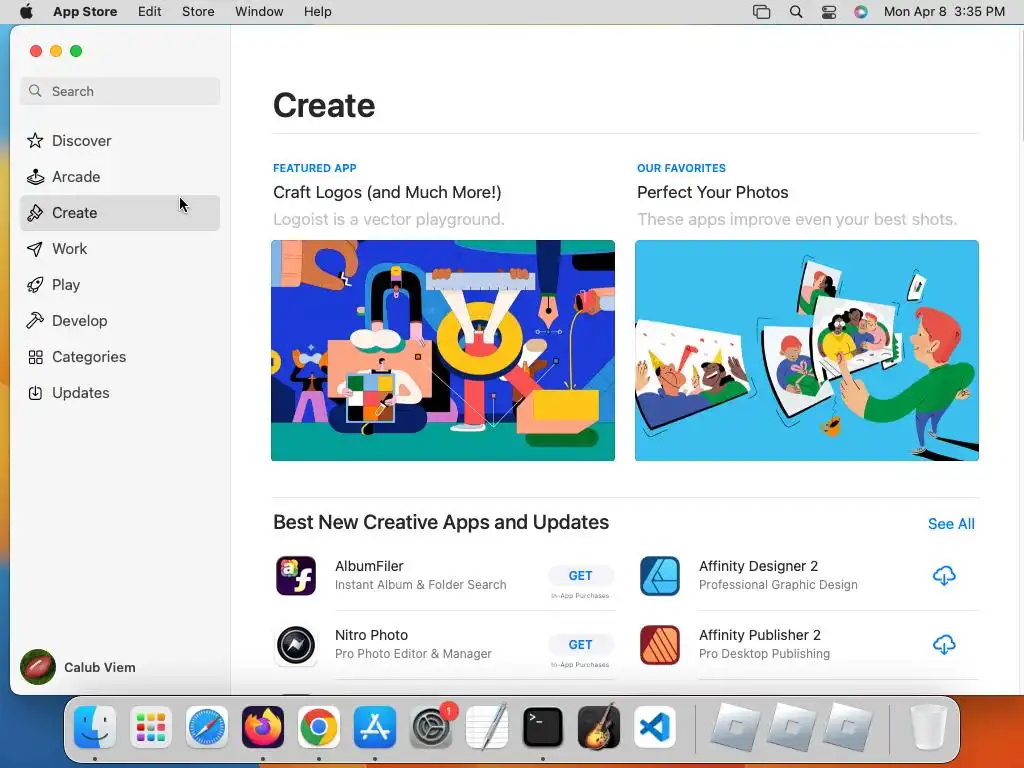This screenshot has width=1024, height=768.
Task: Click AlbumFiler app title text
Action: click(x=369, y=566)
